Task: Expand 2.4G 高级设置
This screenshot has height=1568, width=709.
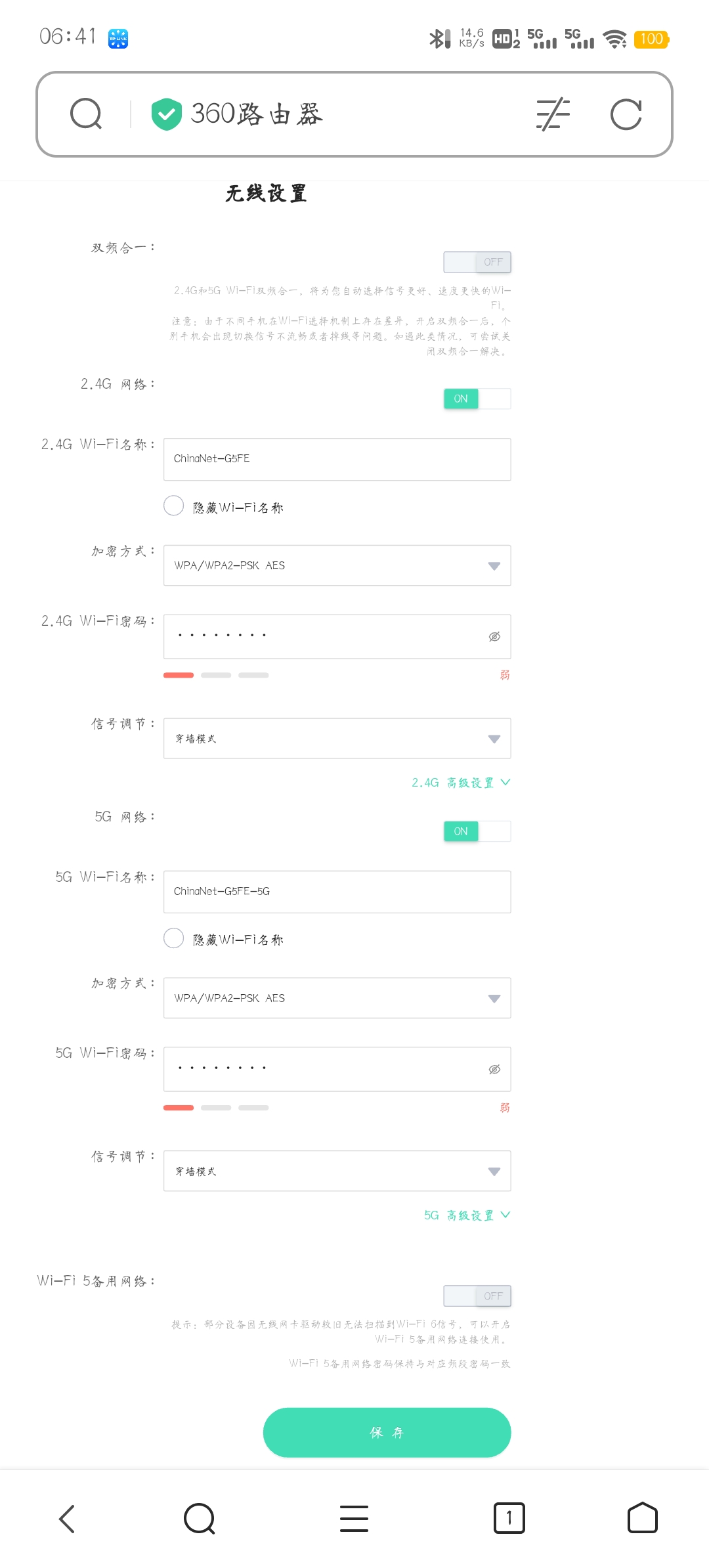Action: [461, 783]
